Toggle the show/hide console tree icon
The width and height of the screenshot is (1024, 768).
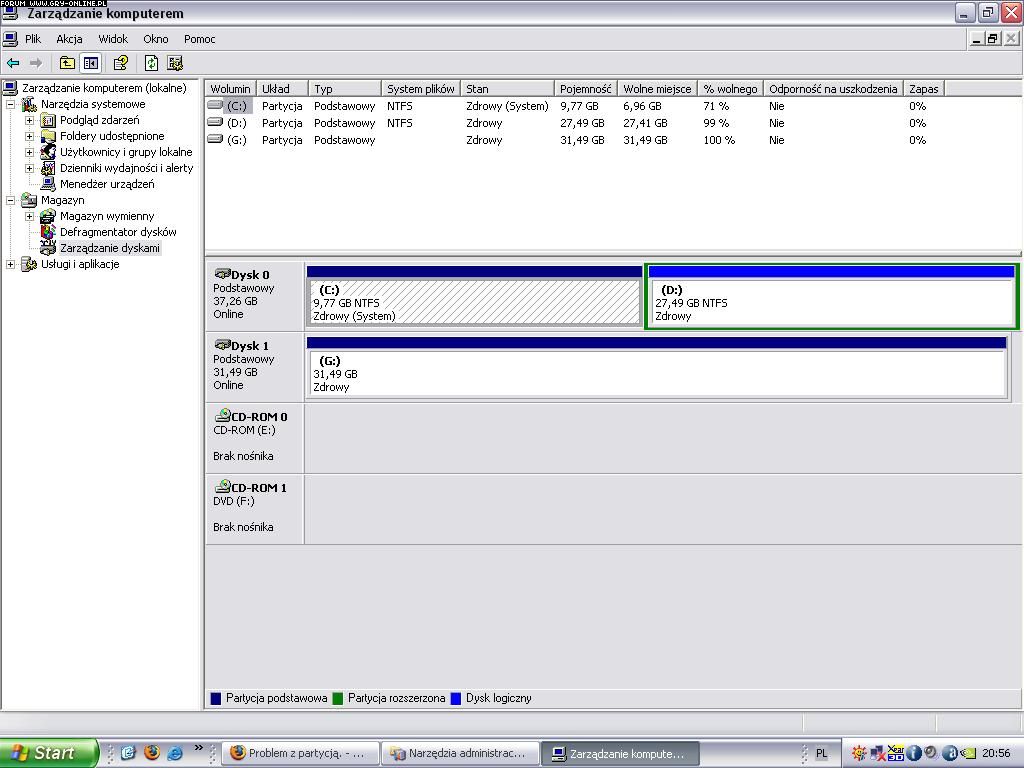coord(91,63)
